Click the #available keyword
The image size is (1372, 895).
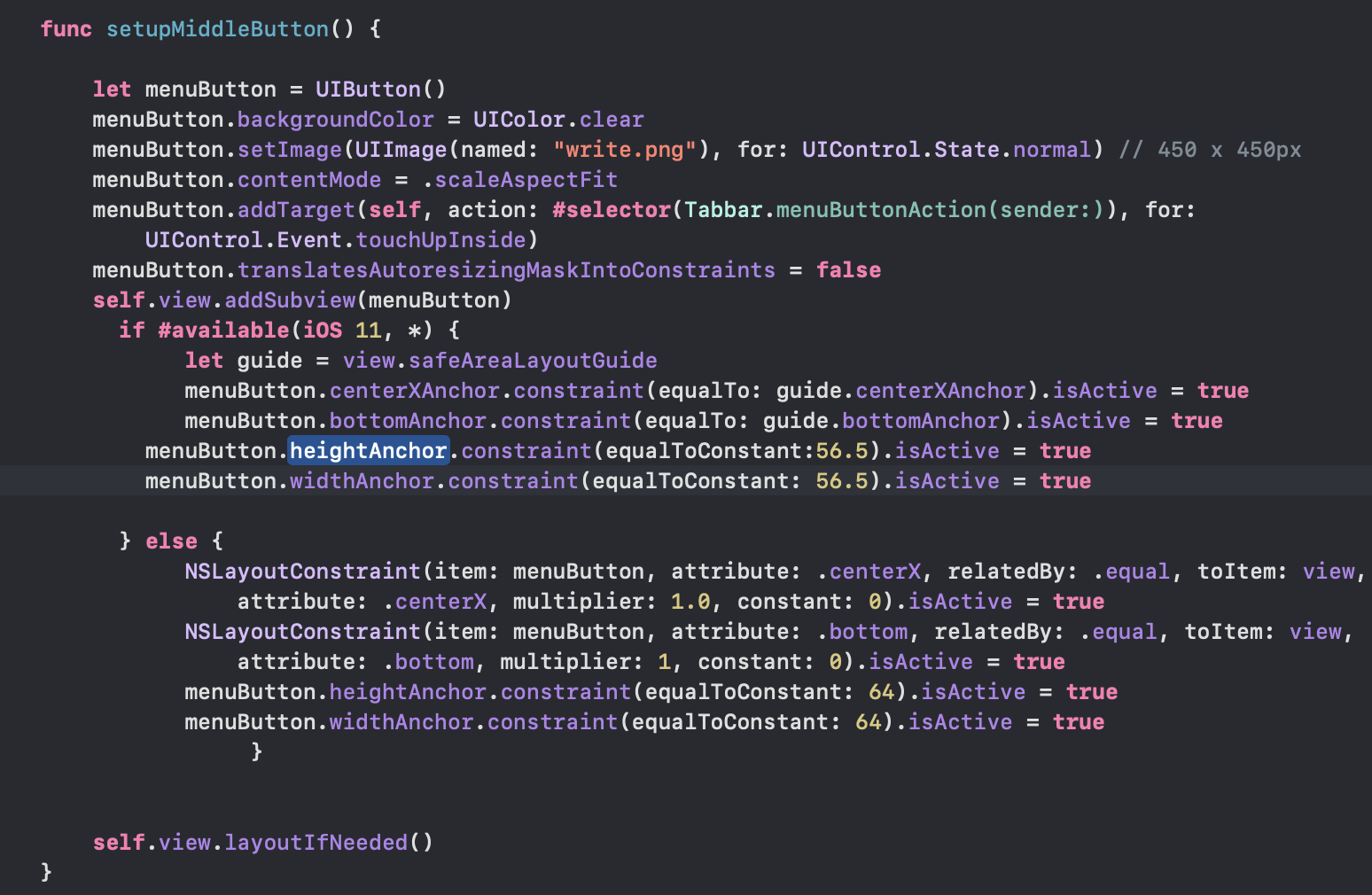click(223, 331)
